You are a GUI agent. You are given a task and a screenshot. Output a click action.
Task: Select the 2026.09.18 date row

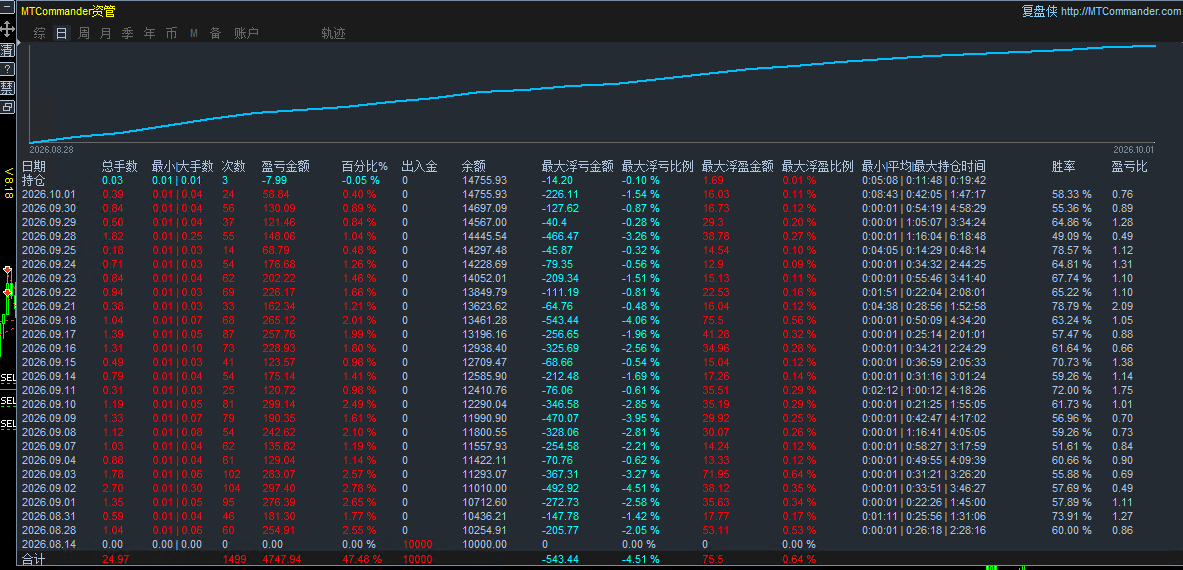(49, 320)
